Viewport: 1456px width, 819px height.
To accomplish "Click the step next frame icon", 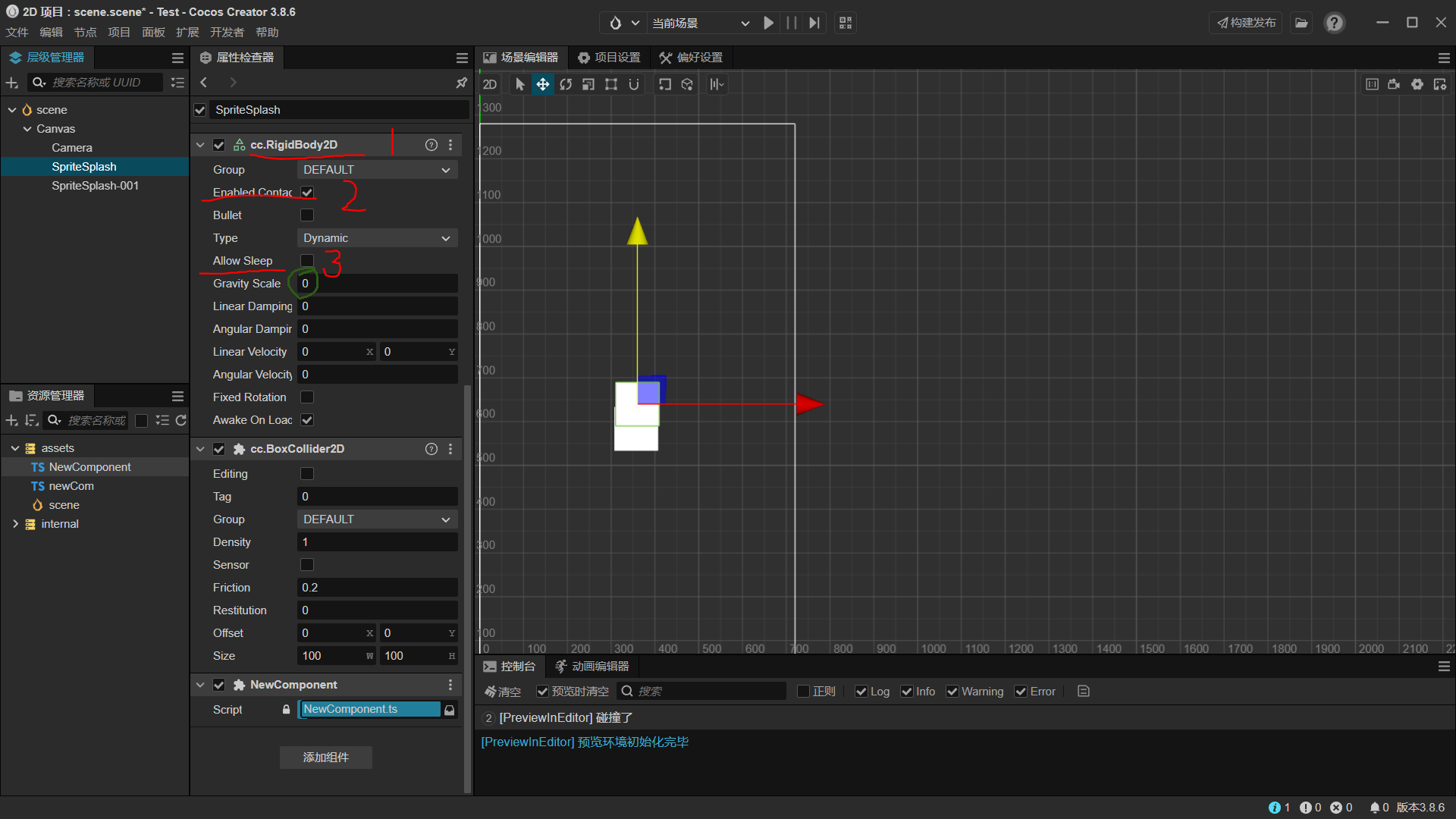I will pos(814,23).
